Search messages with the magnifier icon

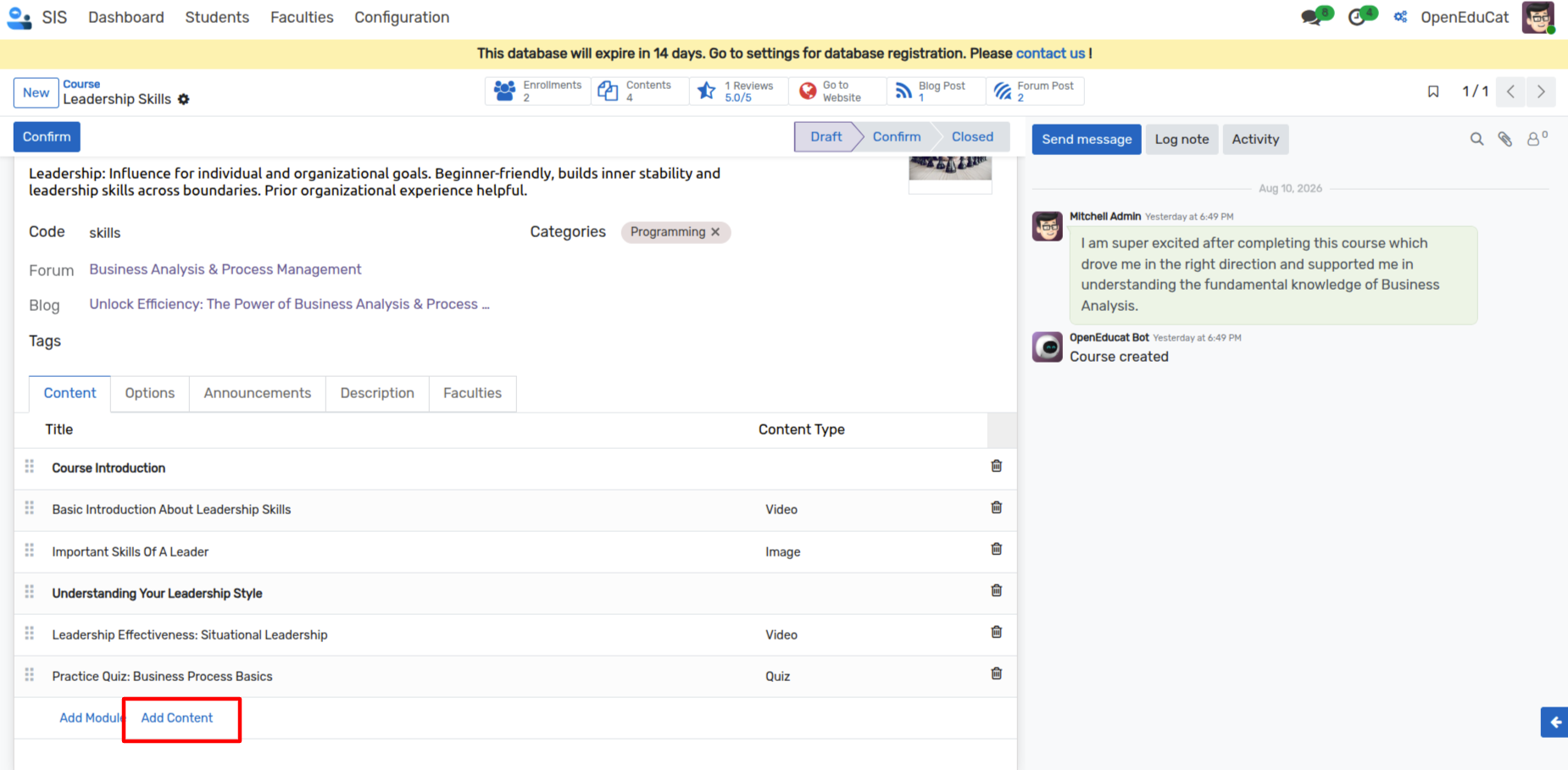[1476, 139]
